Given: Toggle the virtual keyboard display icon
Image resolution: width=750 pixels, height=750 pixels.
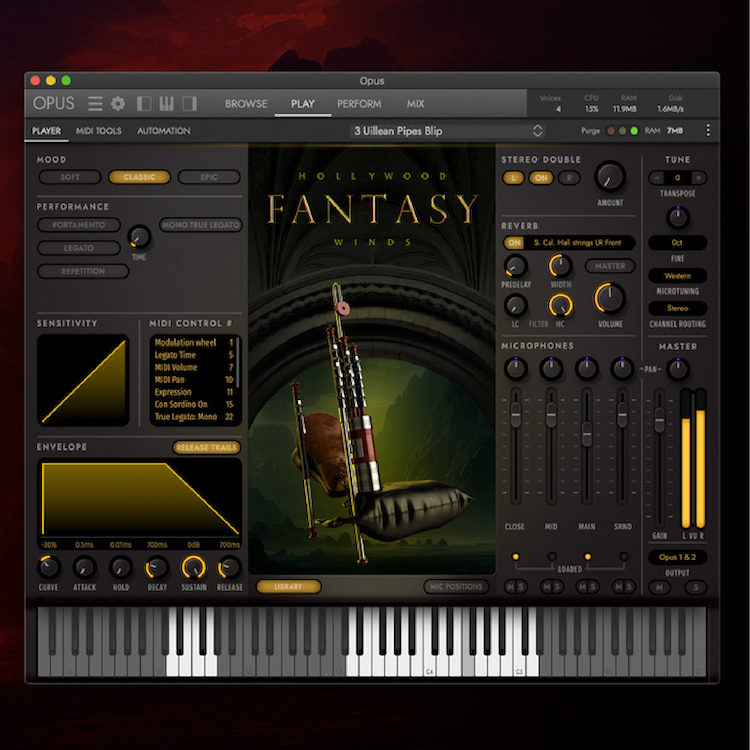Looking at the screenshot, I should point(166,103).
